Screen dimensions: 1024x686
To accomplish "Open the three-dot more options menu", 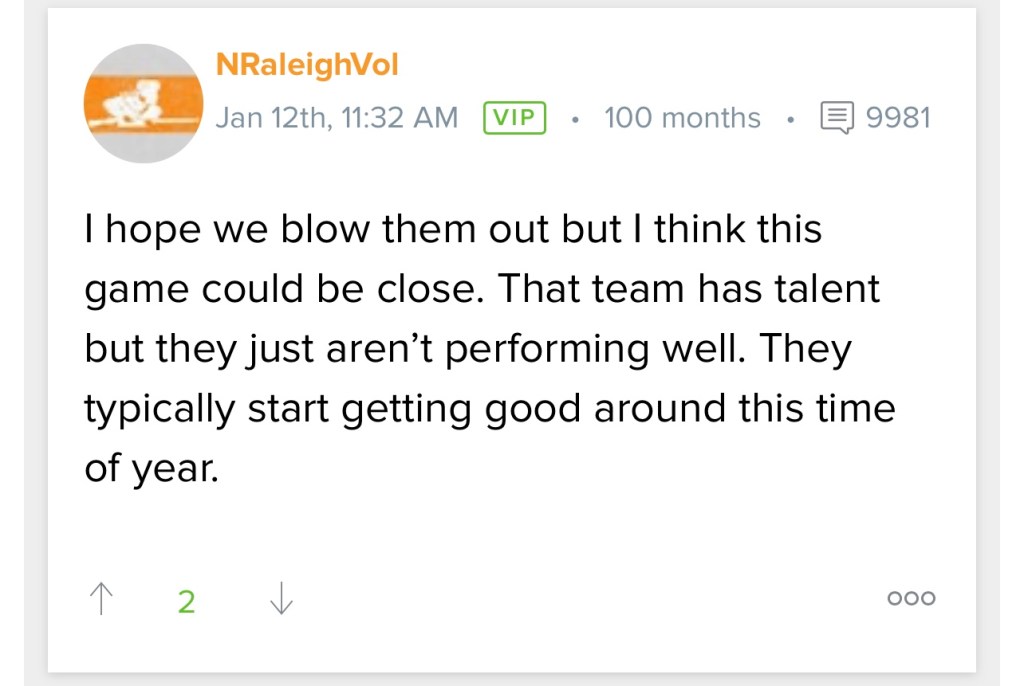I will coord(911,599).
